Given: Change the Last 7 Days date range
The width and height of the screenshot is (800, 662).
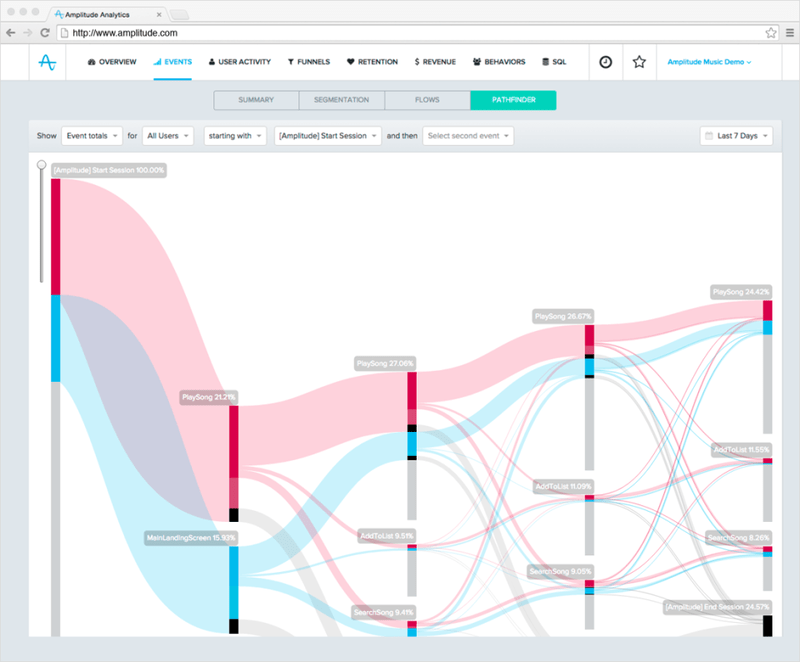Looking at the screenshot, I should 737,135.
